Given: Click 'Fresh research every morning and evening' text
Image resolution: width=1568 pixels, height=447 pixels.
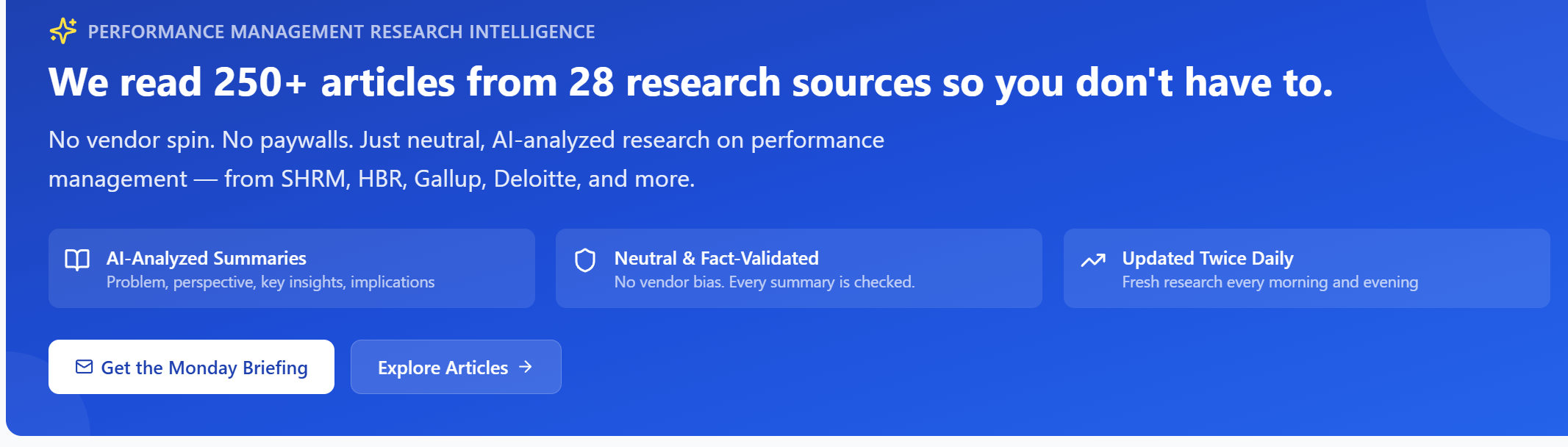Looking at the screenshot, I should (x=1270, y=282).
